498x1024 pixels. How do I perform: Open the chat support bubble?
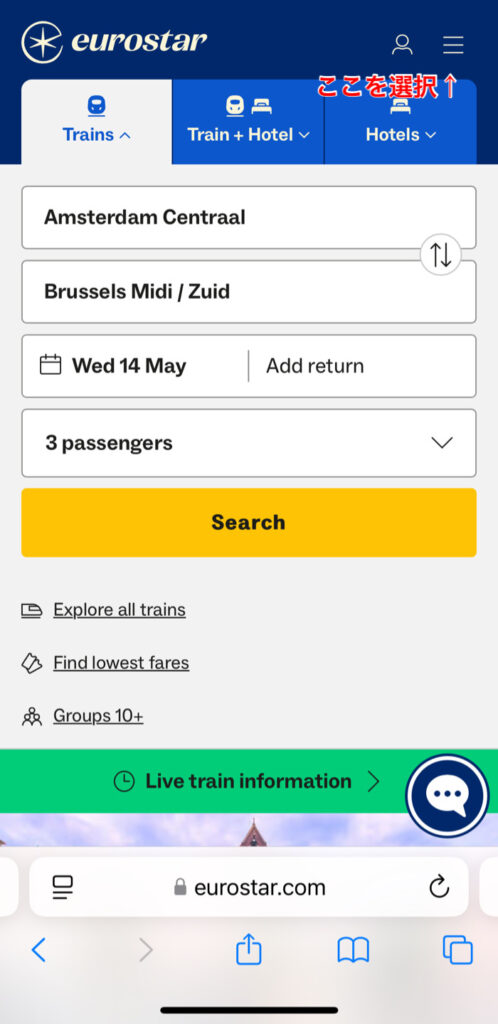(447, 795)
